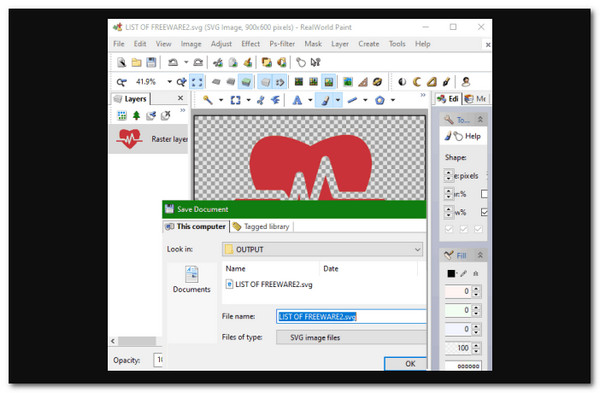Viewport: 600px width, 393px height.
Task: Click the undo arrow icon
Action: [x=173, y=62]
